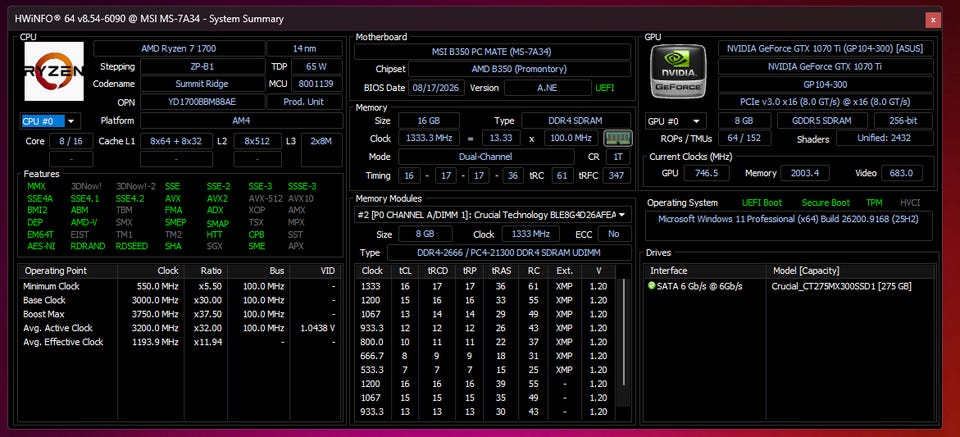Image resolution: width=960 pixels, height=437 pixels.
Task: Select the Avg. Effective Clock row
Action: point(180,342)
